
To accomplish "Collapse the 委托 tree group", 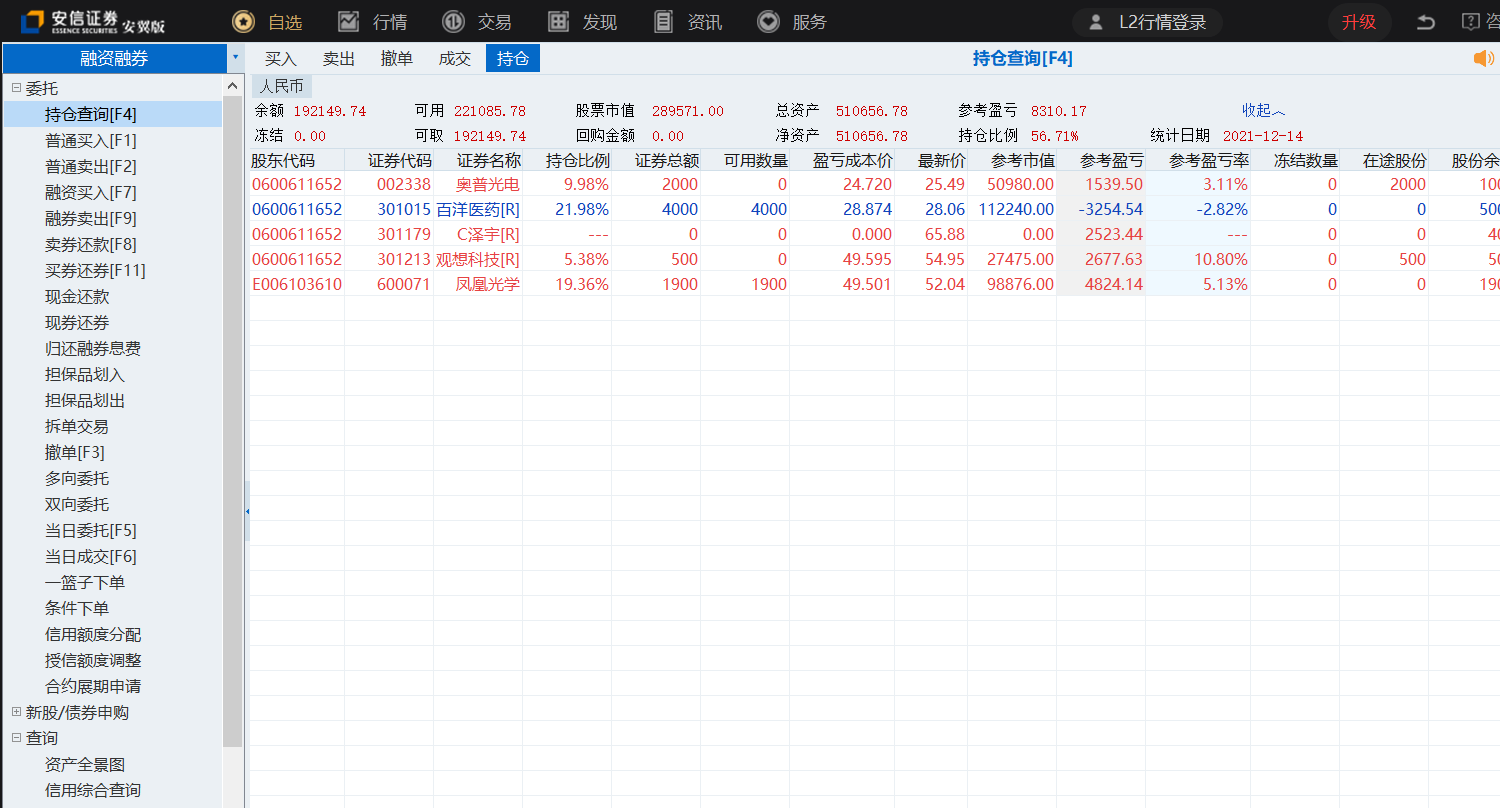I will tap(16, 88).
